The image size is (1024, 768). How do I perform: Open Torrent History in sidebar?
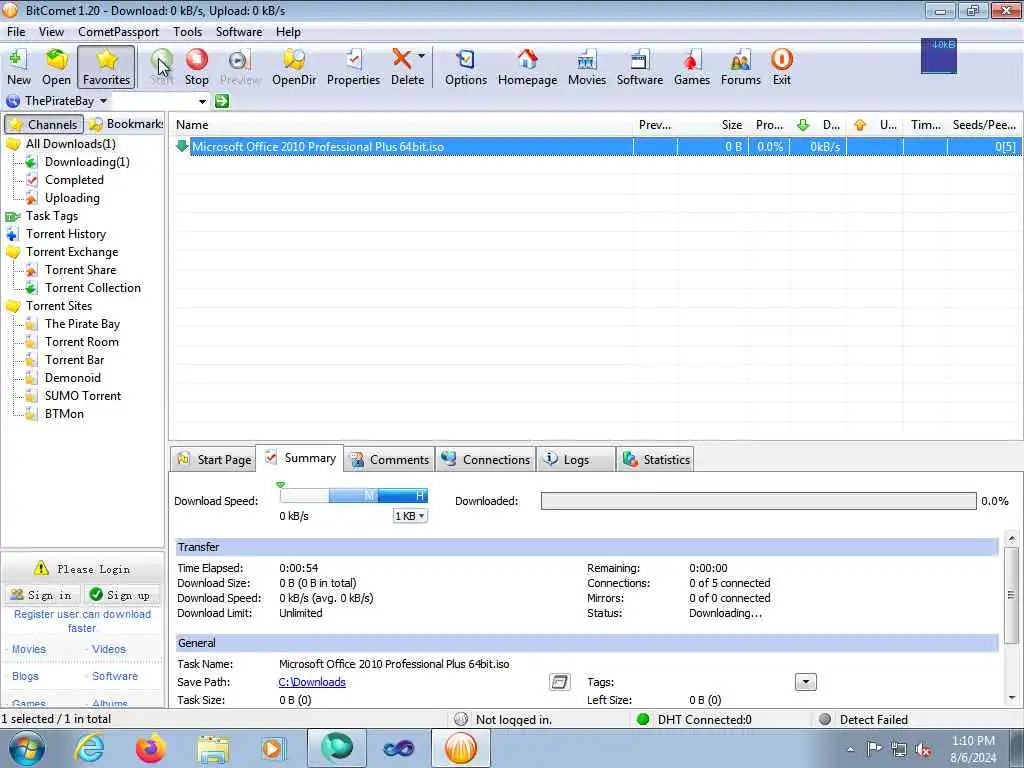tap(65, 234)
